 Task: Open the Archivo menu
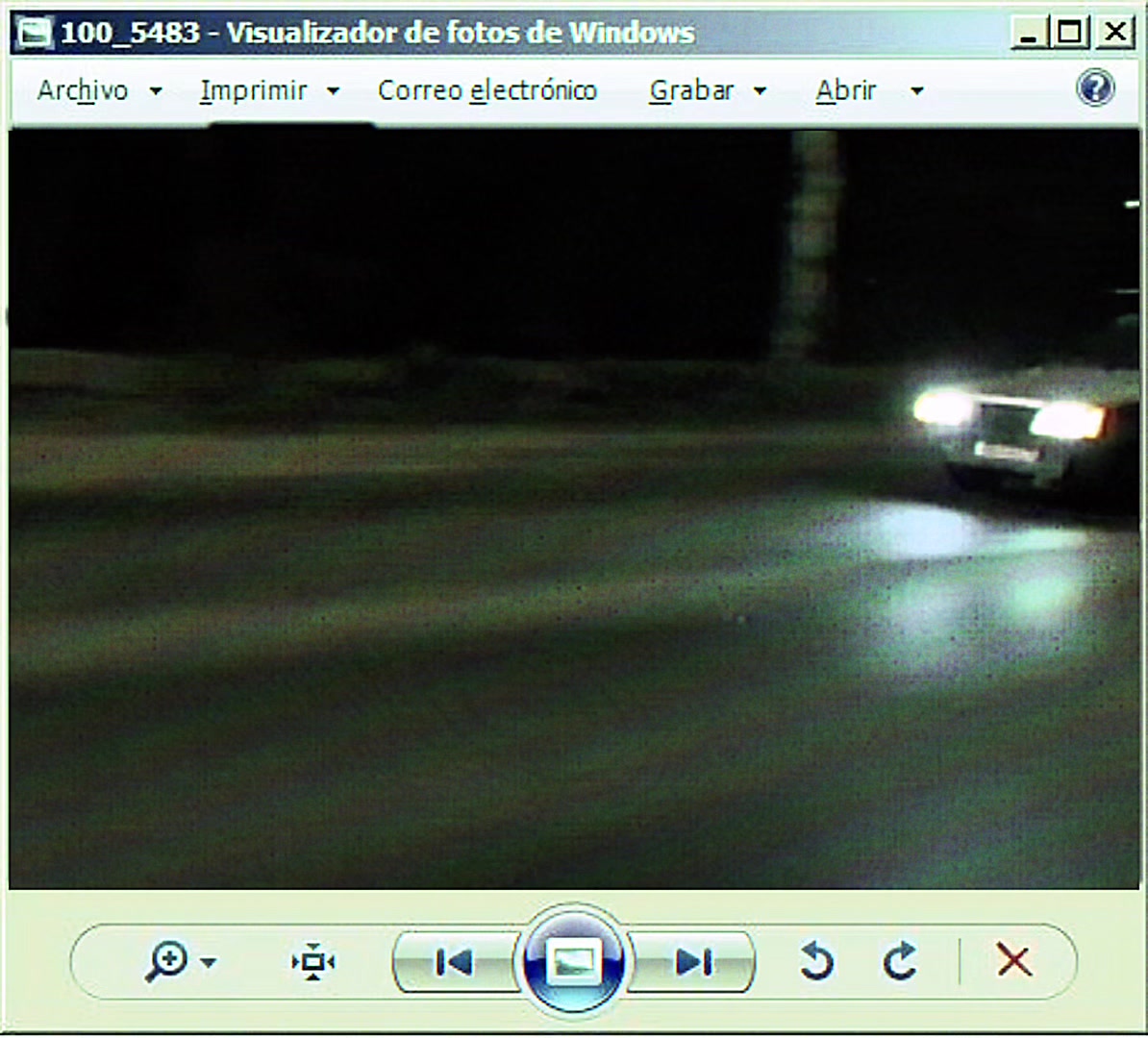pos(83,90)
